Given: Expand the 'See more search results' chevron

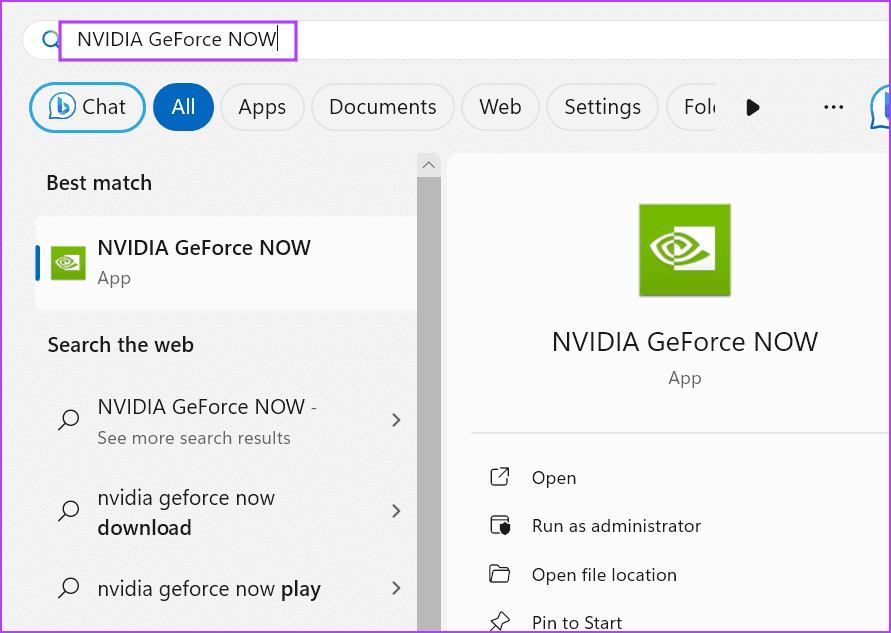Looking at the screenshot, I should pos(396,420).
